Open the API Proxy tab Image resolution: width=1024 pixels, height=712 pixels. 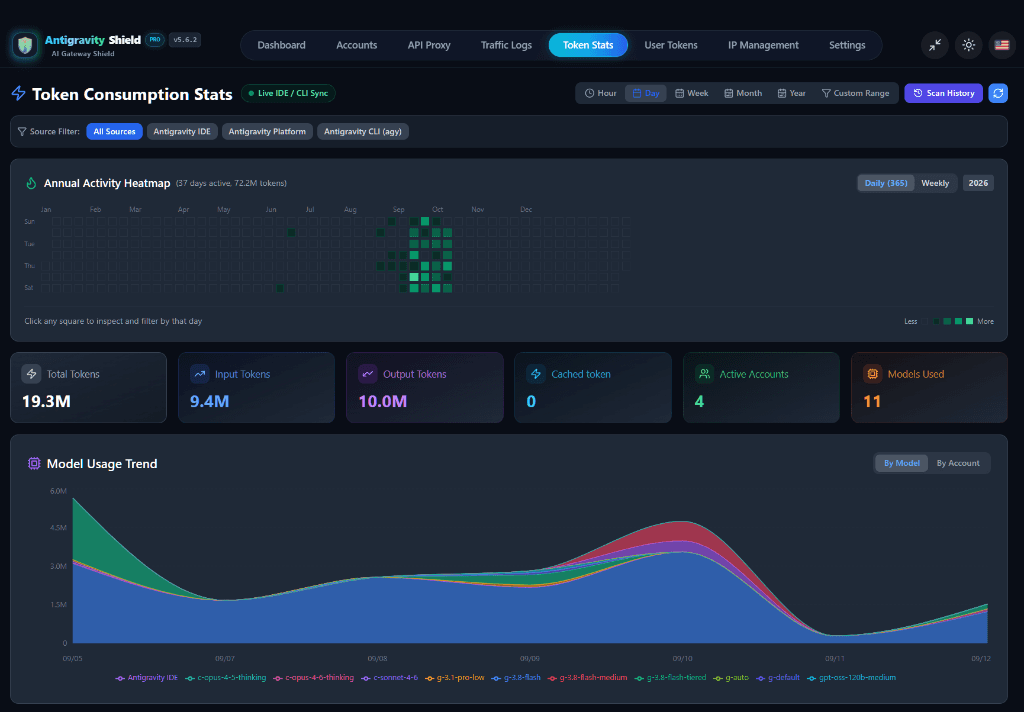pyautogui.click(x=429, y=45)
